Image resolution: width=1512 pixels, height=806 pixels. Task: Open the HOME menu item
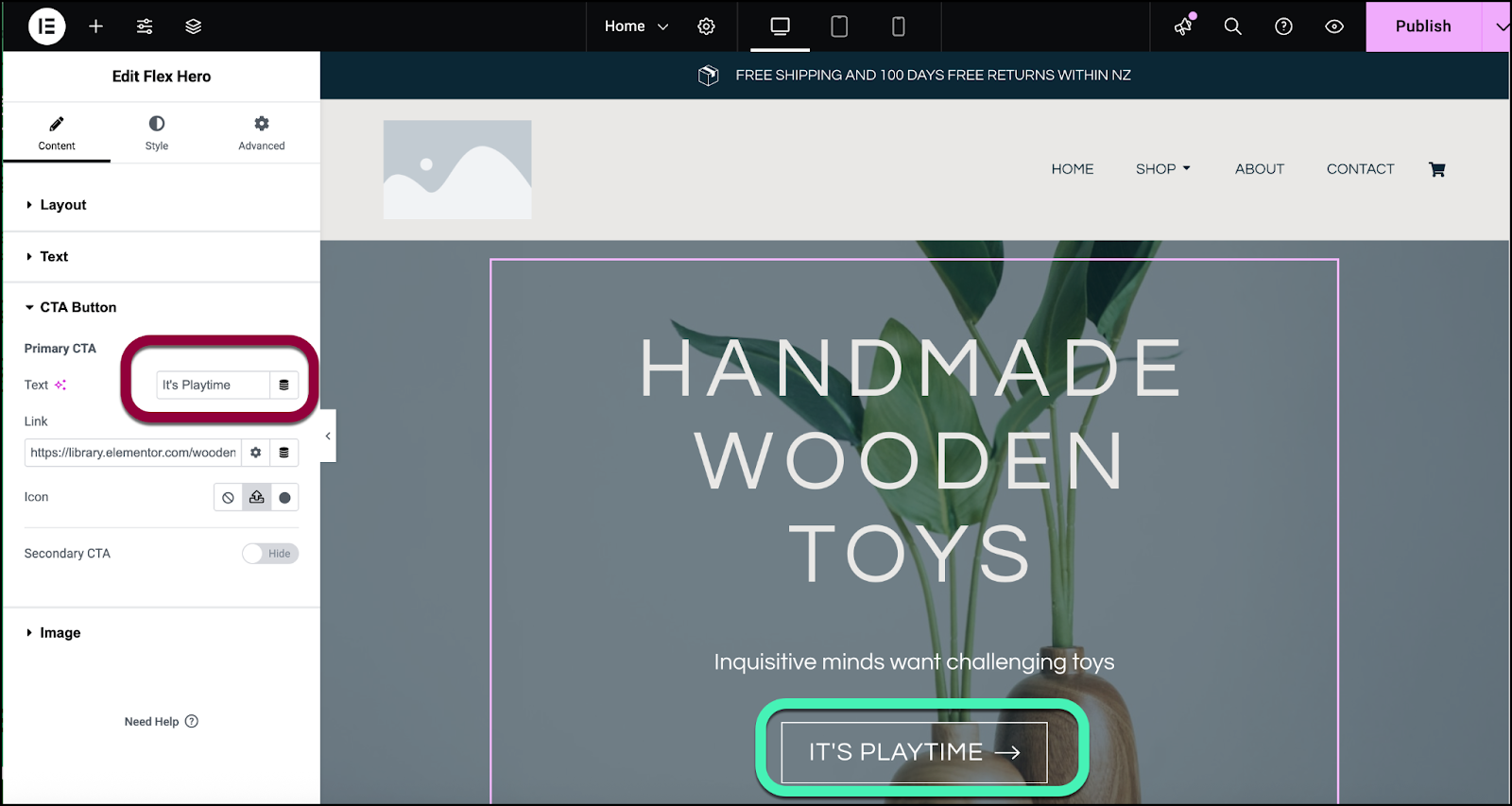[1073, 169]
